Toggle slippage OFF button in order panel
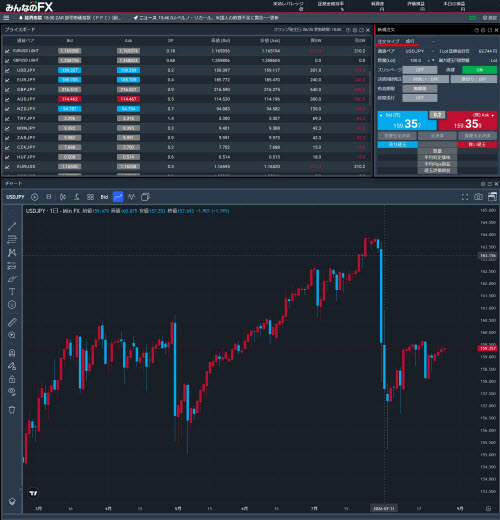The height and width of the screenshot is (520, 500). point(420,70)
